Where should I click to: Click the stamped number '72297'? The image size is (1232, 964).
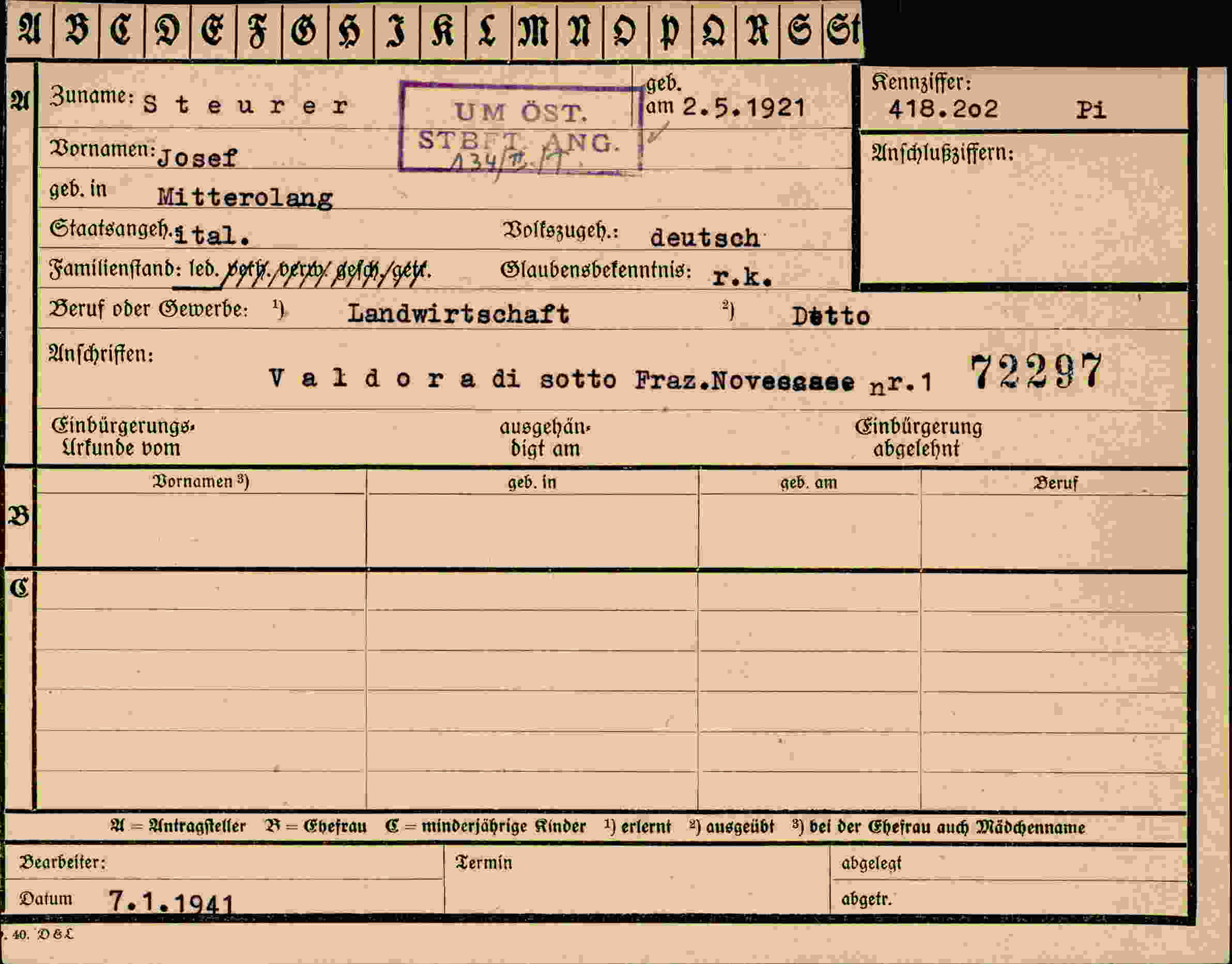(1037, 371)
